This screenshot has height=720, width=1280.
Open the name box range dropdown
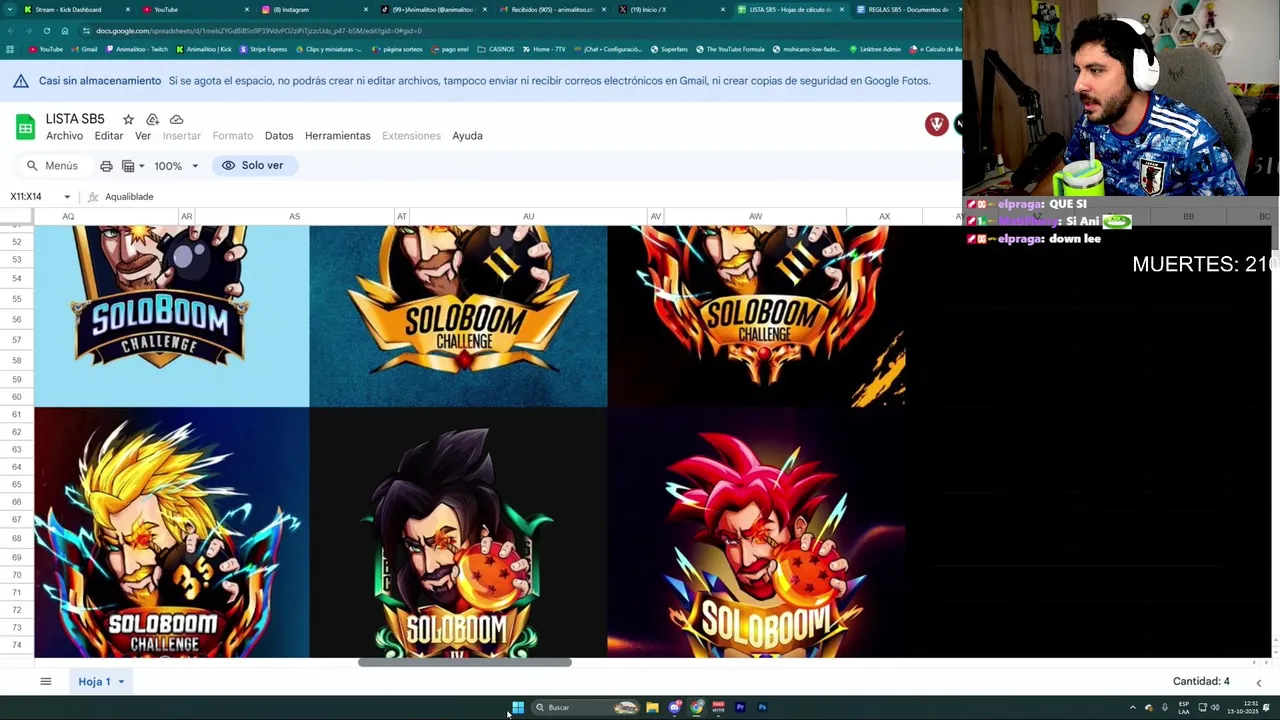click(67, 197)
